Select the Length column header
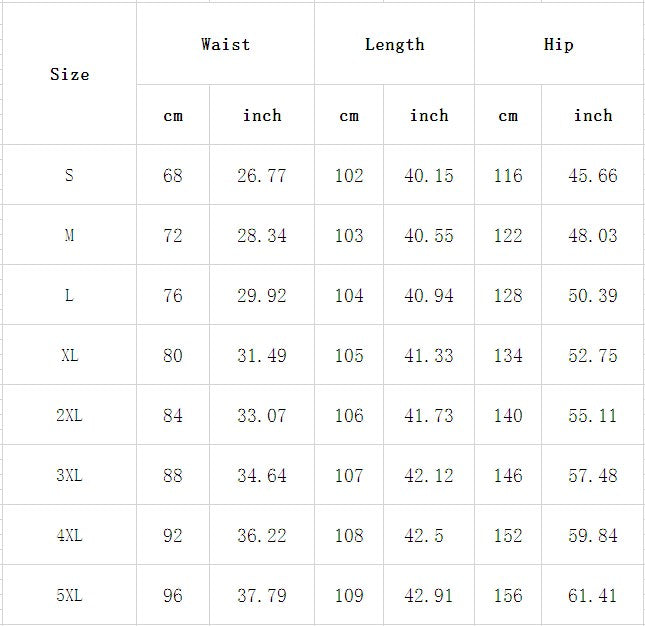Viewport: 645px width, 626px height. pyautogui.click(x=394, y=44)
